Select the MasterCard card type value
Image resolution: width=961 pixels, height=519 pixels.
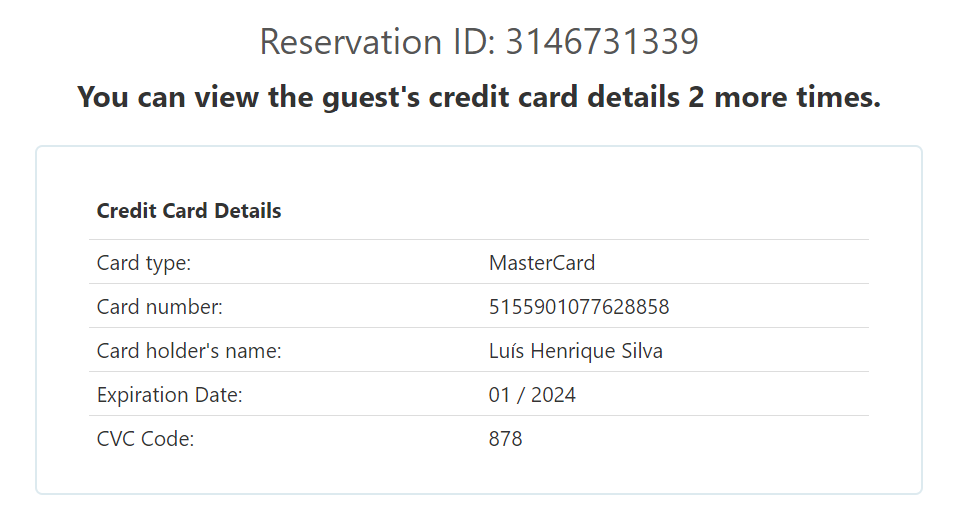tap(541, 263)
